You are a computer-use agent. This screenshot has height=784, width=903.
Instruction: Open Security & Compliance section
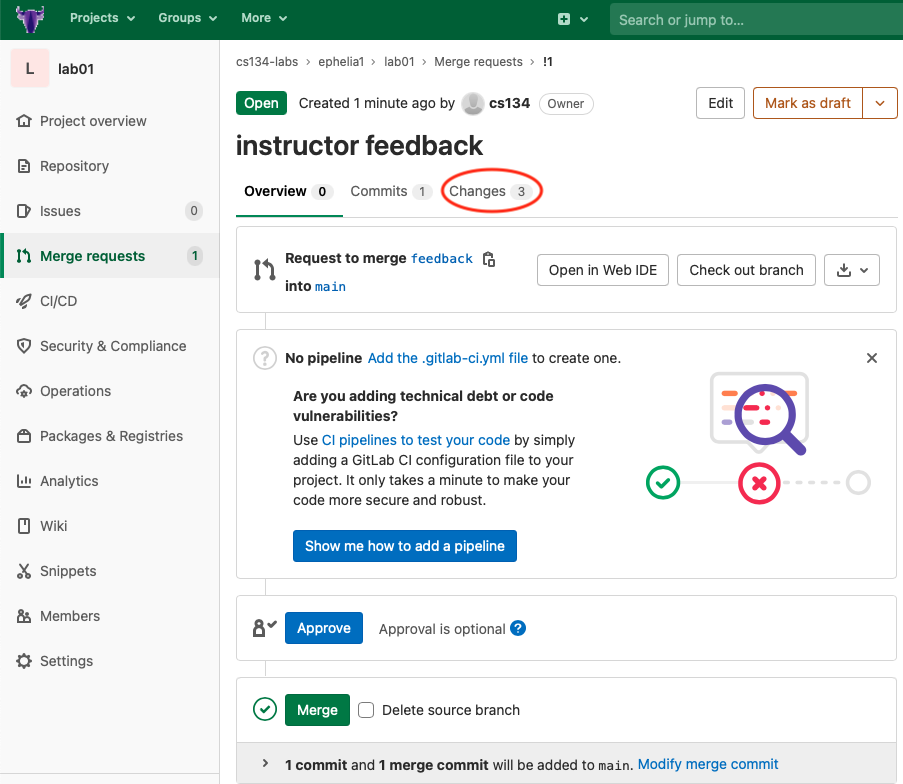[x=109, y=346]
